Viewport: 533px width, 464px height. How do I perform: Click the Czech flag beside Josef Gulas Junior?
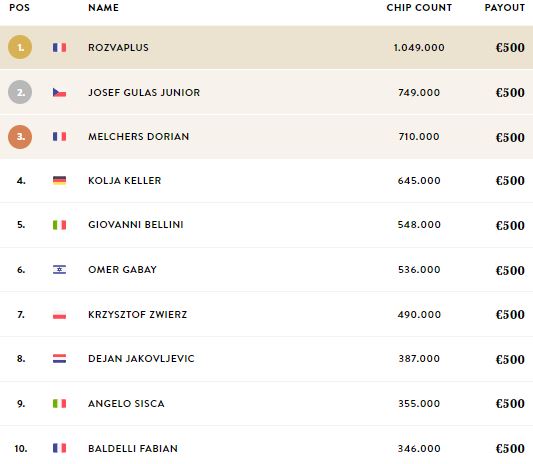[x=59, y=92]
